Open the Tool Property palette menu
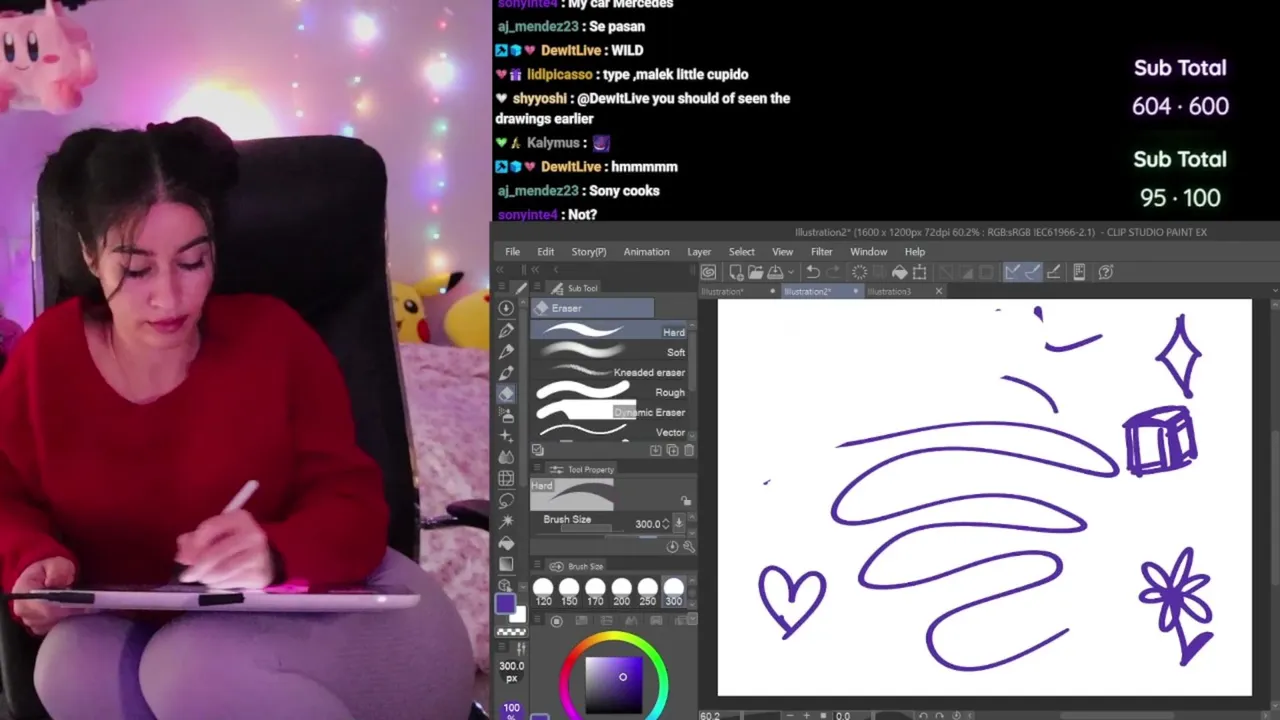This screenshot has height=720, width=1280. (x=537, y=468)
